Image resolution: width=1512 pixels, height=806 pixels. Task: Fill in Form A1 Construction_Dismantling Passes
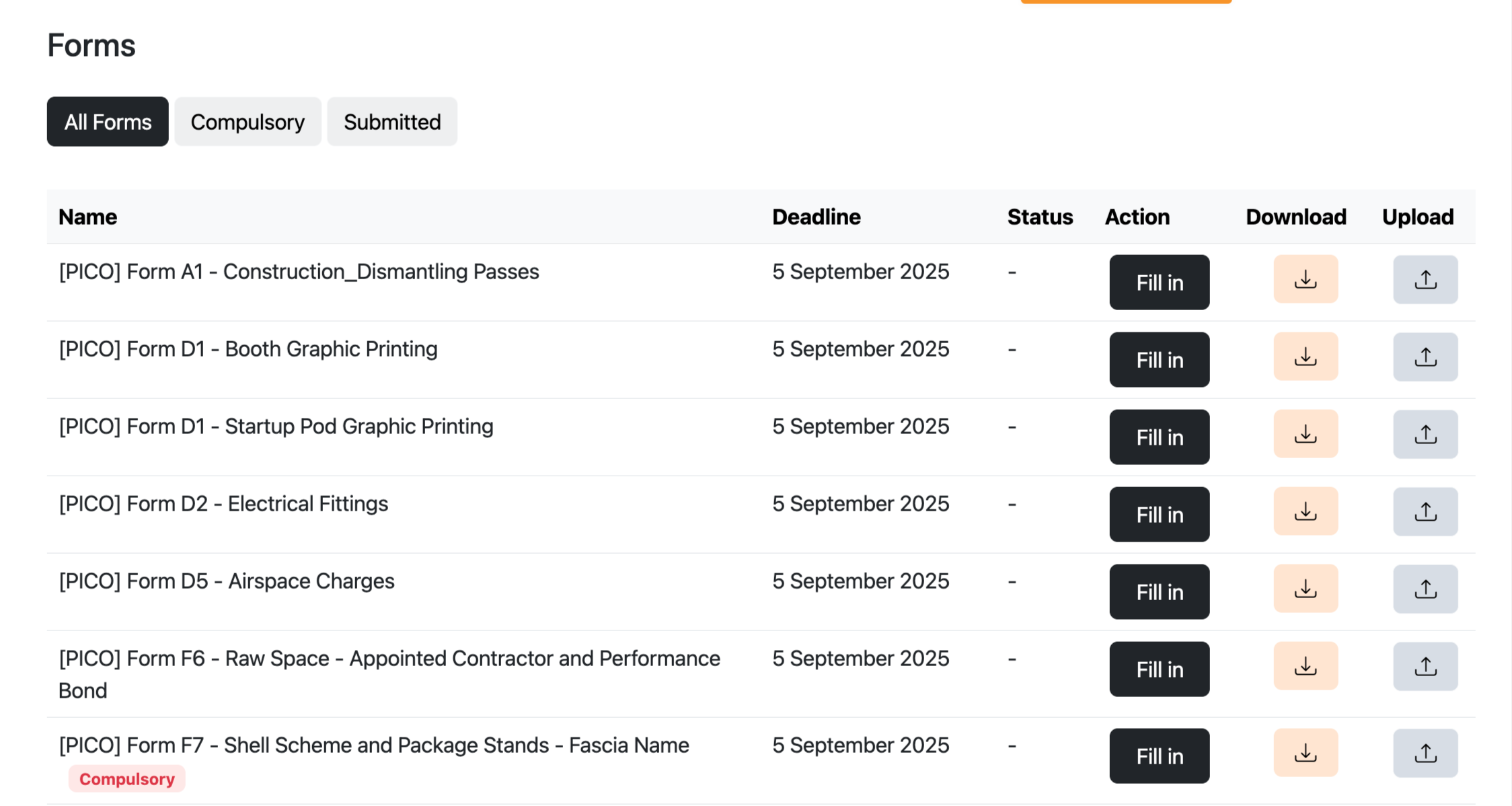point(1159,283)
